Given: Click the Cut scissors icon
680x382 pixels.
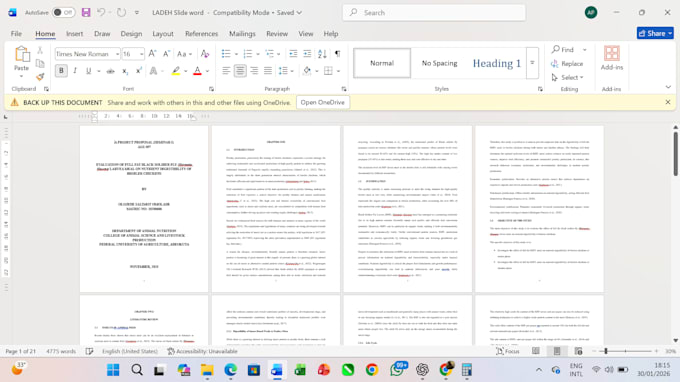Looking at the screenshot, I should pyautogui.click(x=40, y=50).
